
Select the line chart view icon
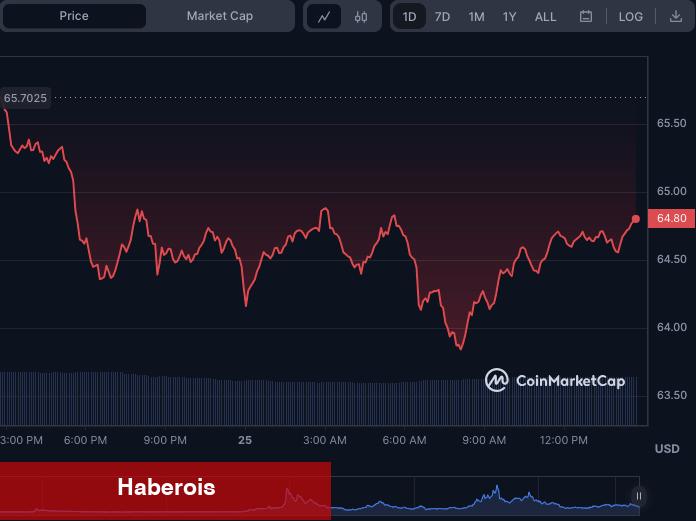(x=324, y=17)
